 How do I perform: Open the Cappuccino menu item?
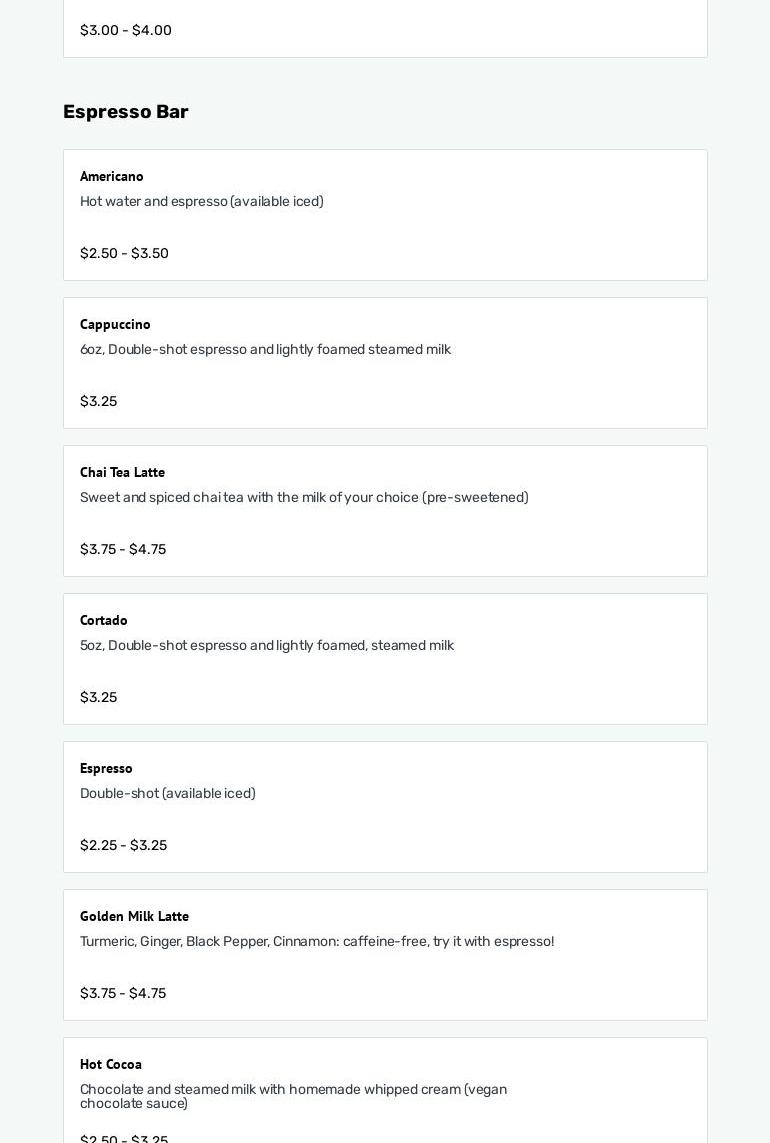tap(115, 325)
